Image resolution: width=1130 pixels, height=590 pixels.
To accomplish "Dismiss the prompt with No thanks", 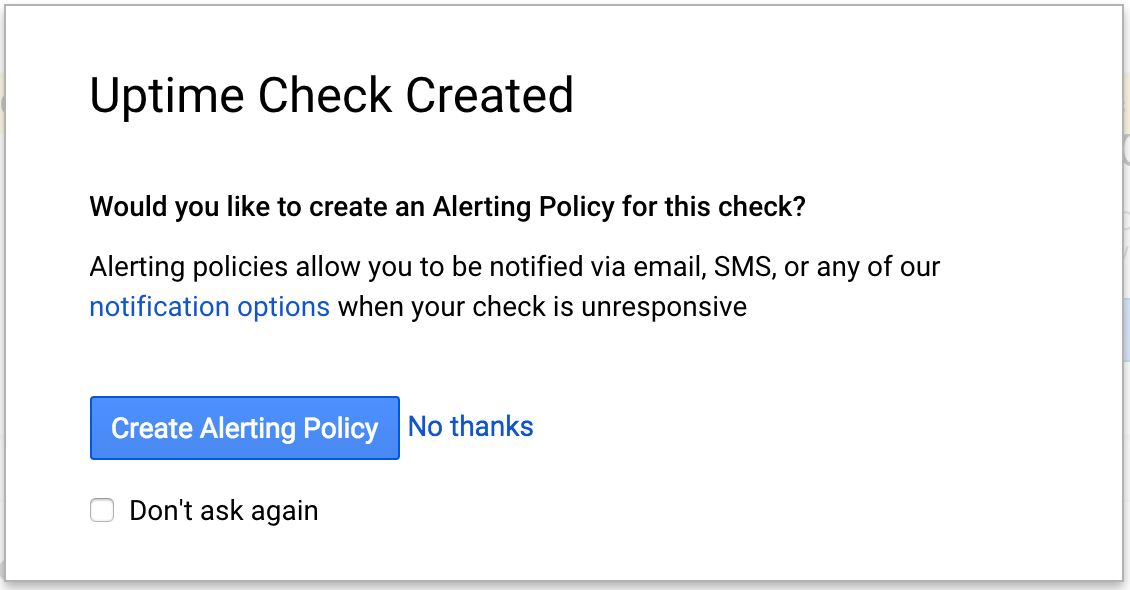I will click(x=471, y=427).
